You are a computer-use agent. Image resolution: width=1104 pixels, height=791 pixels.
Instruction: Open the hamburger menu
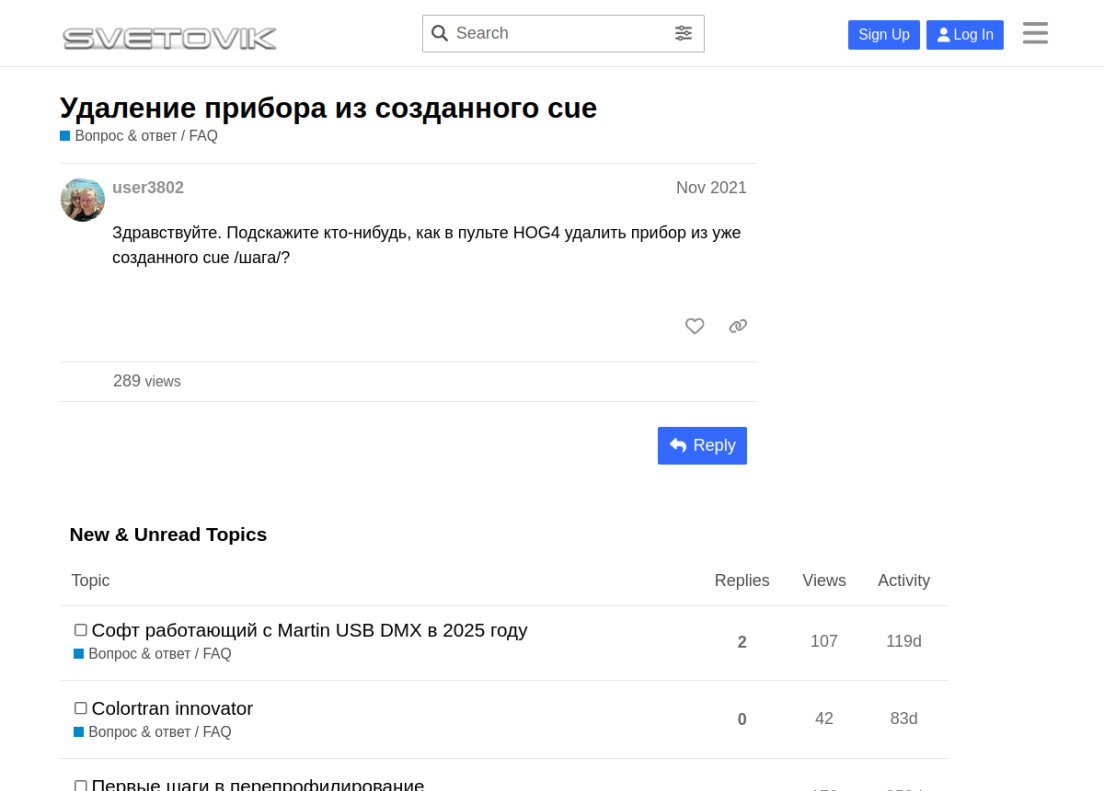[x=1035, y=33]
